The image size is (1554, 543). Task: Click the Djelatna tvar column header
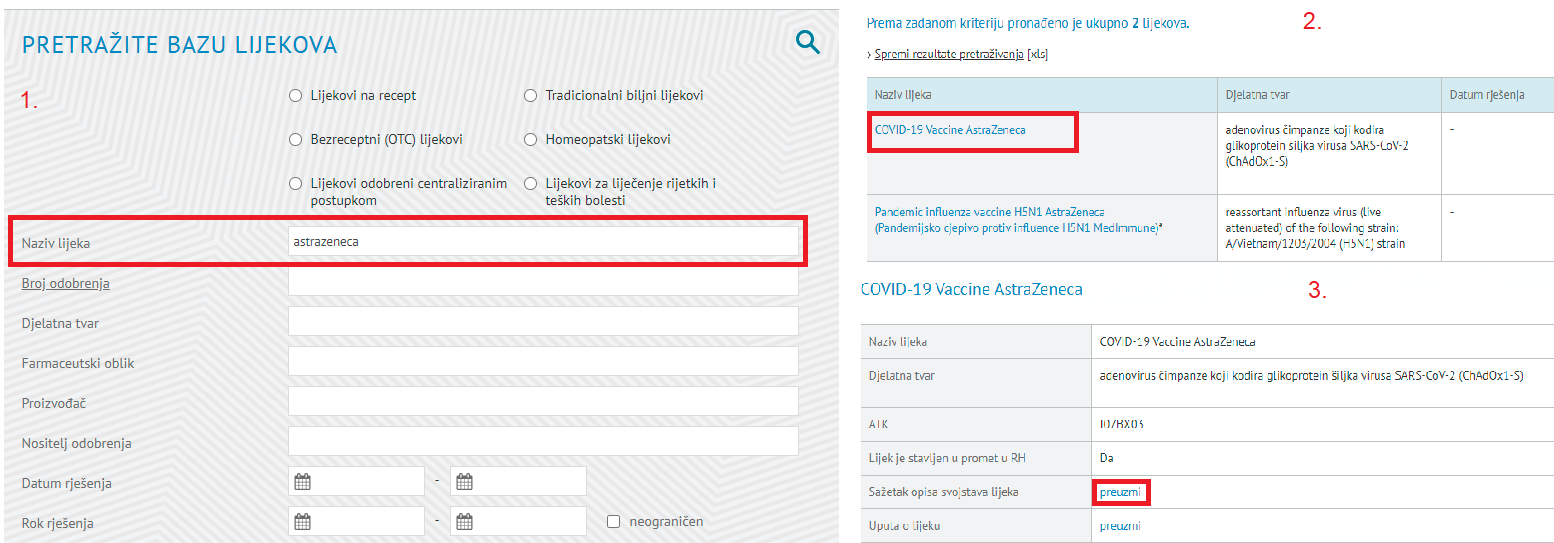pos(1329,95)
